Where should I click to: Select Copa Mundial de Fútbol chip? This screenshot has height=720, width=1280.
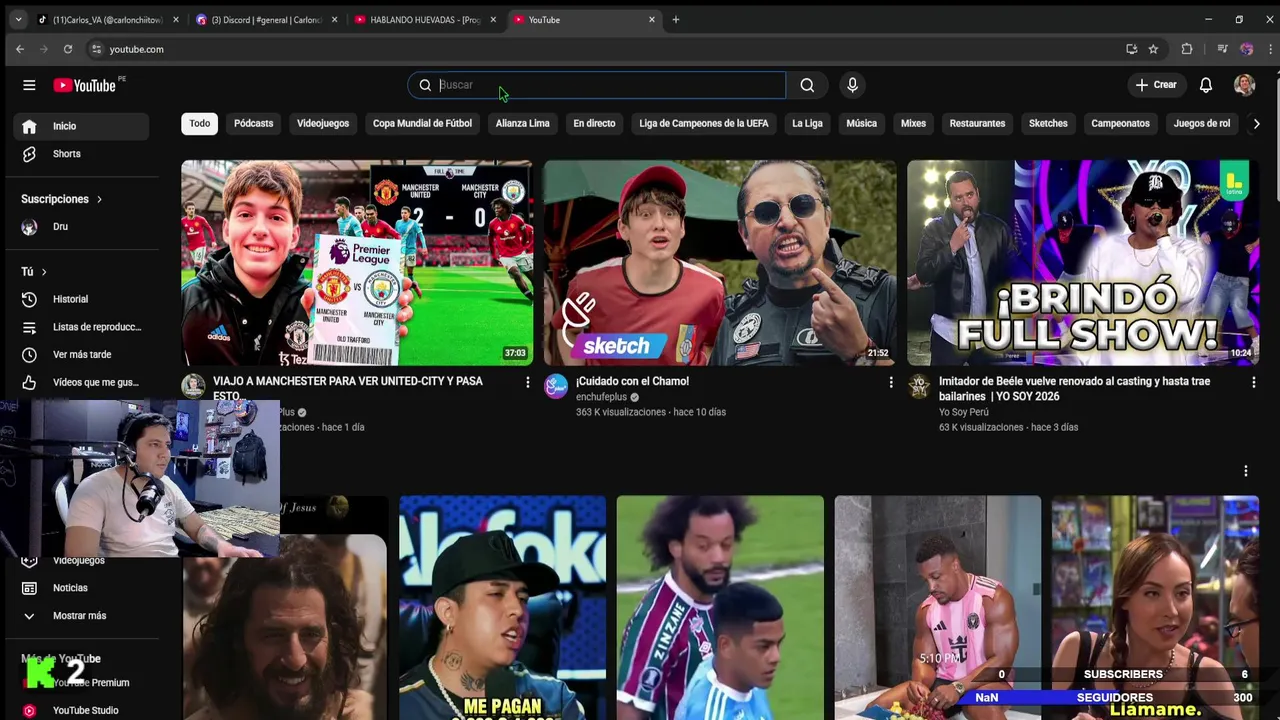[422, 124]
